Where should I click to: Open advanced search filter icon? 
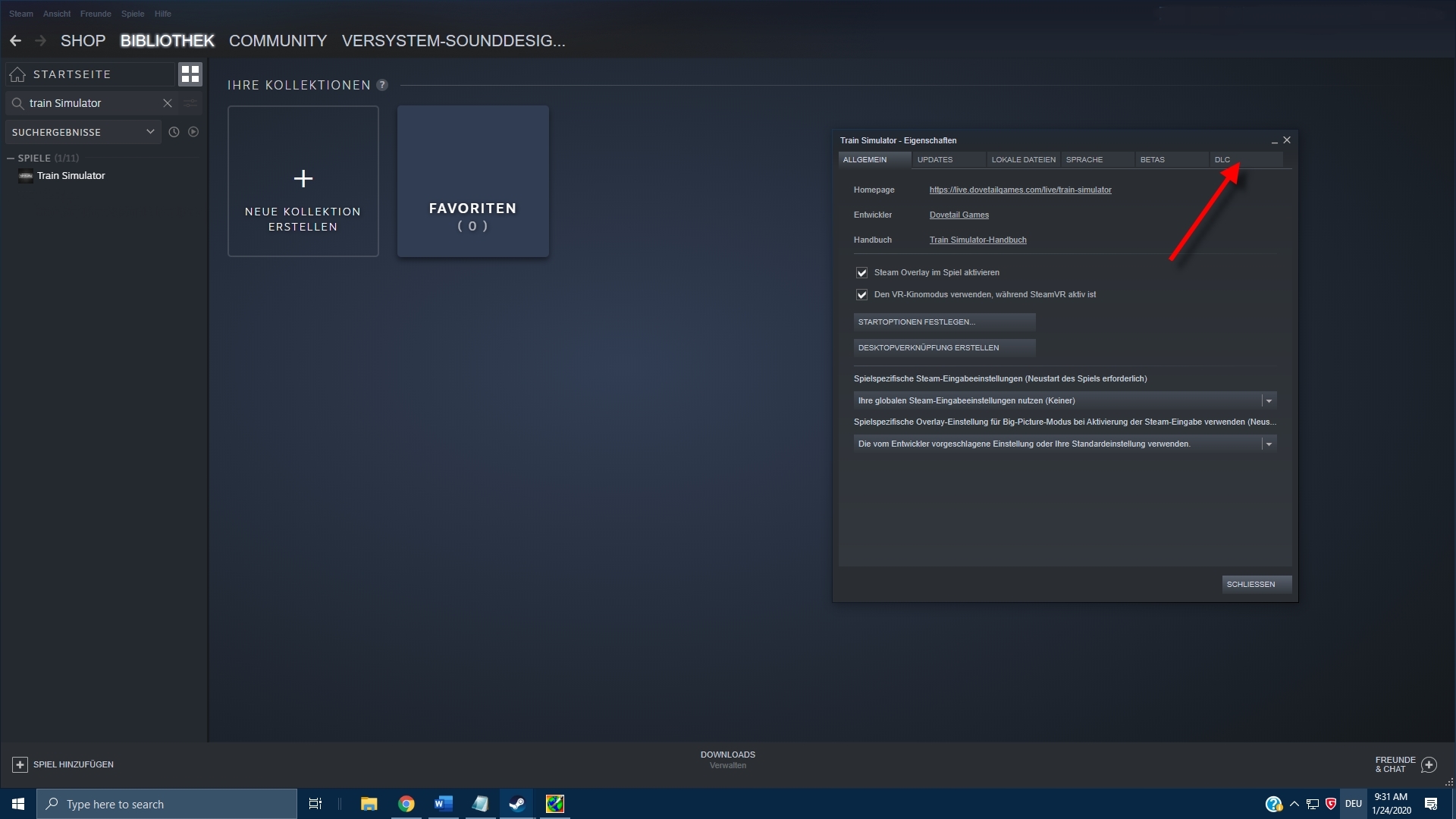pyautogui.click(x=190, y=103)
